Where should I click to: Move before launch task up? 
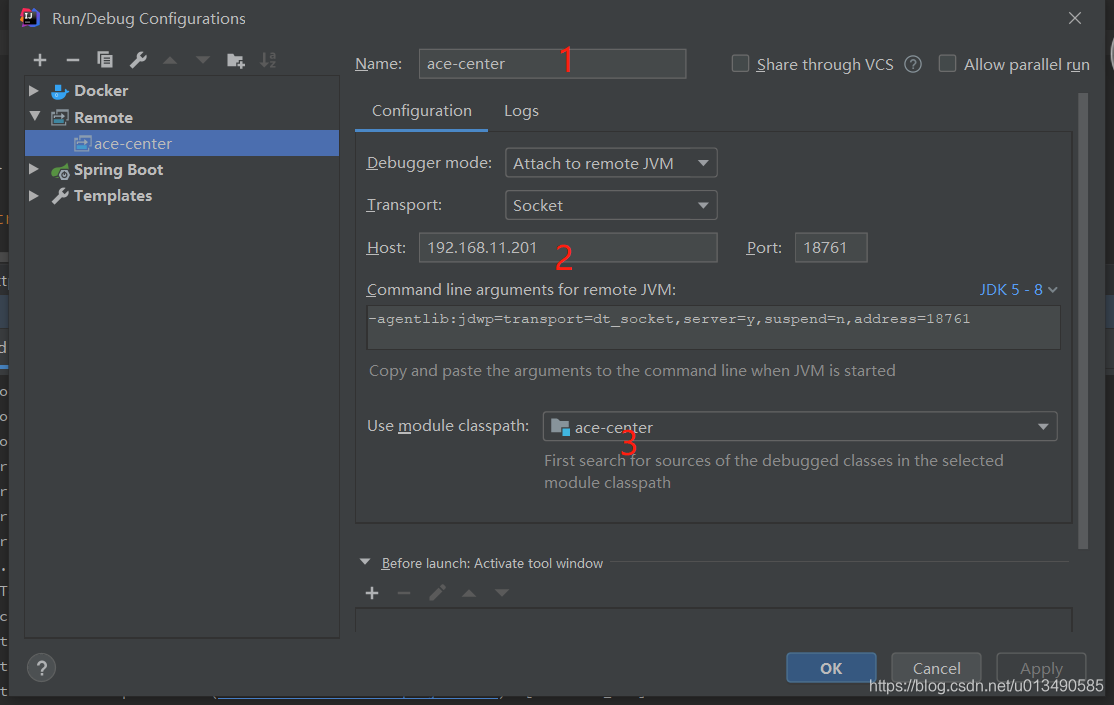point(469,593)
